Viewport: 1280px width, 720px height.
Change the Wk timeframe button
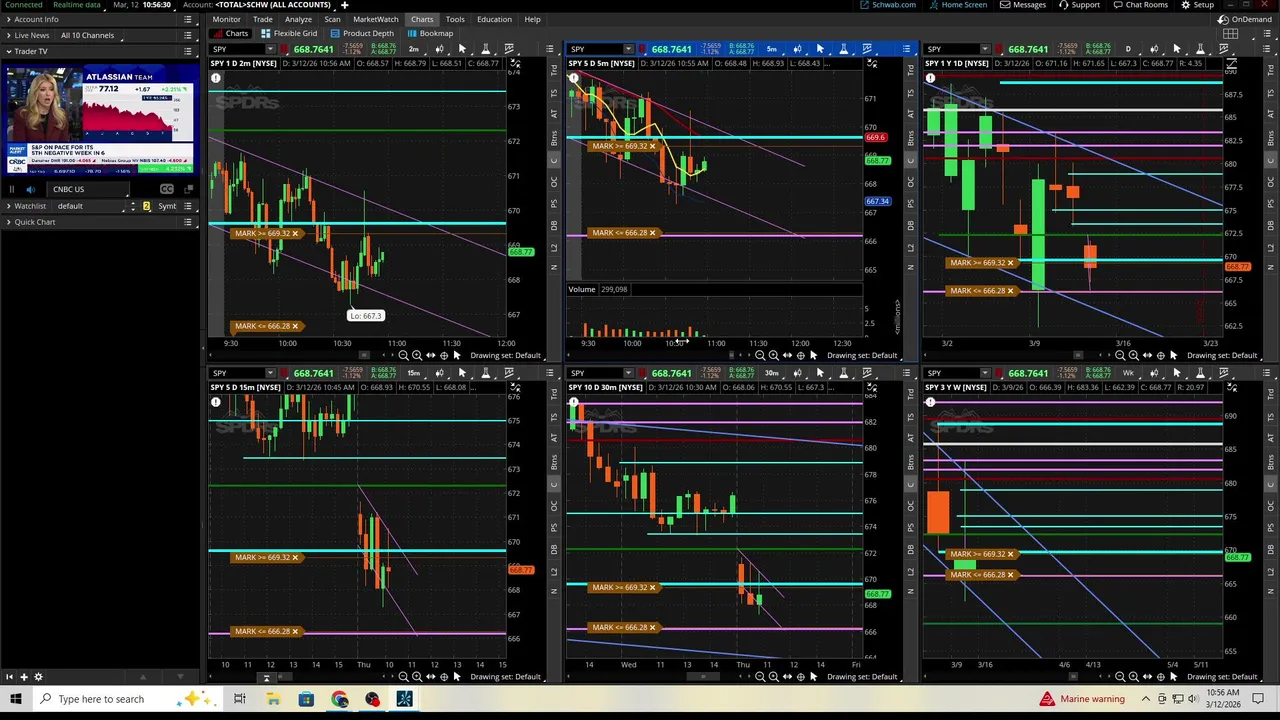(x=1128, y=373)
